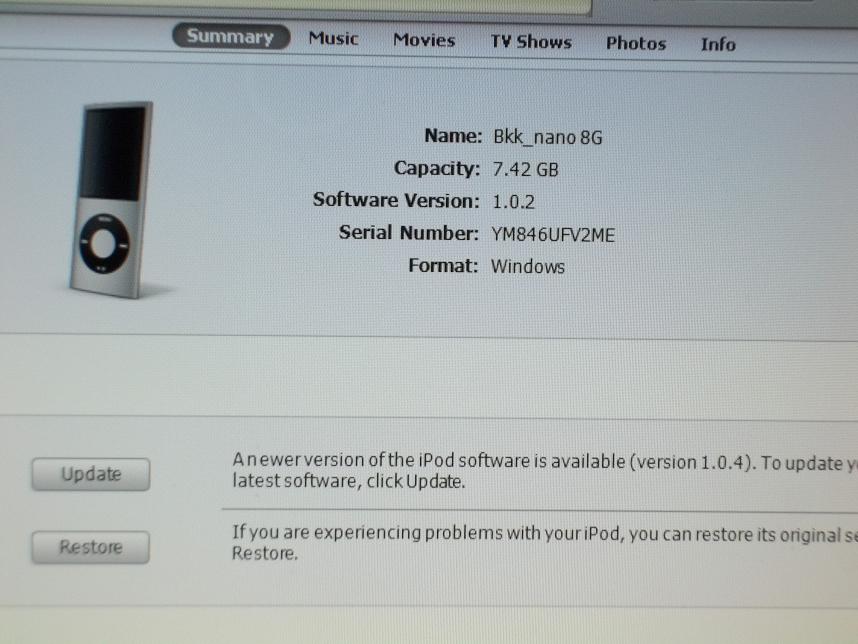The image size is (858, 644).
Task: Switch to the Info tab
Action: 717,44
